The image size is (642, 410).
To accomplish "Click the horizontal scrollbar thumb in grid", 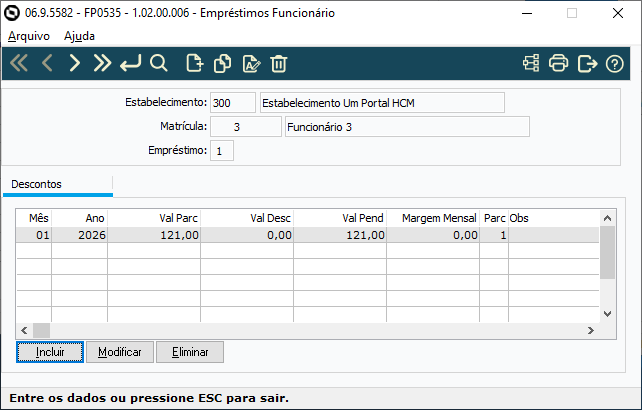I will click(x=41, y=331).
